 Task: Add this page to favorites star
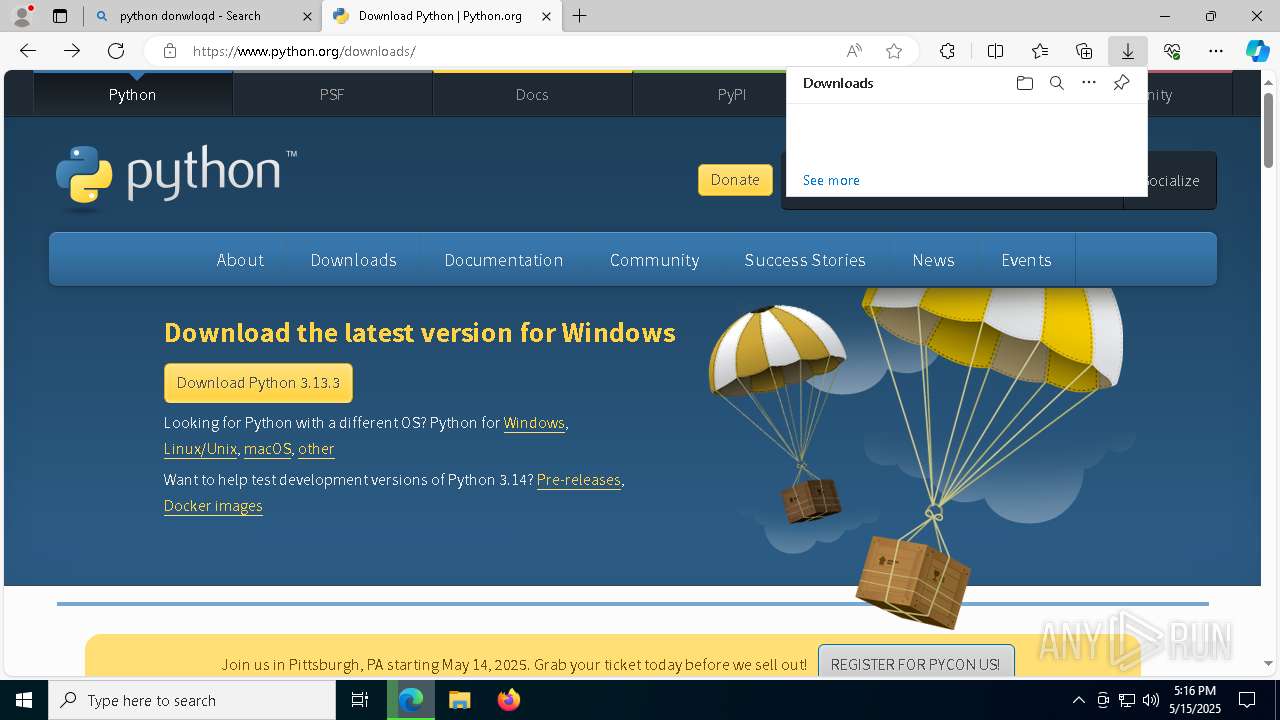coord(894,51)
